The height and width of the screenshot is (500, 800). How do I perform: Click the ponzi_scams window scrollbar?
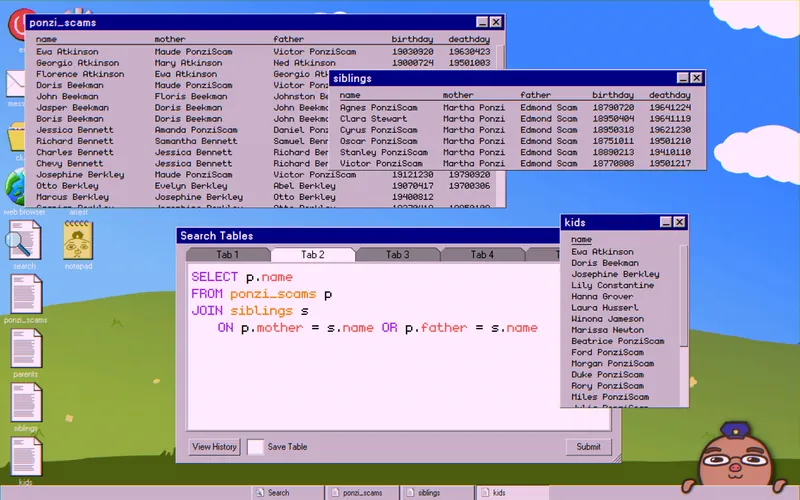[x=501, y=57]
